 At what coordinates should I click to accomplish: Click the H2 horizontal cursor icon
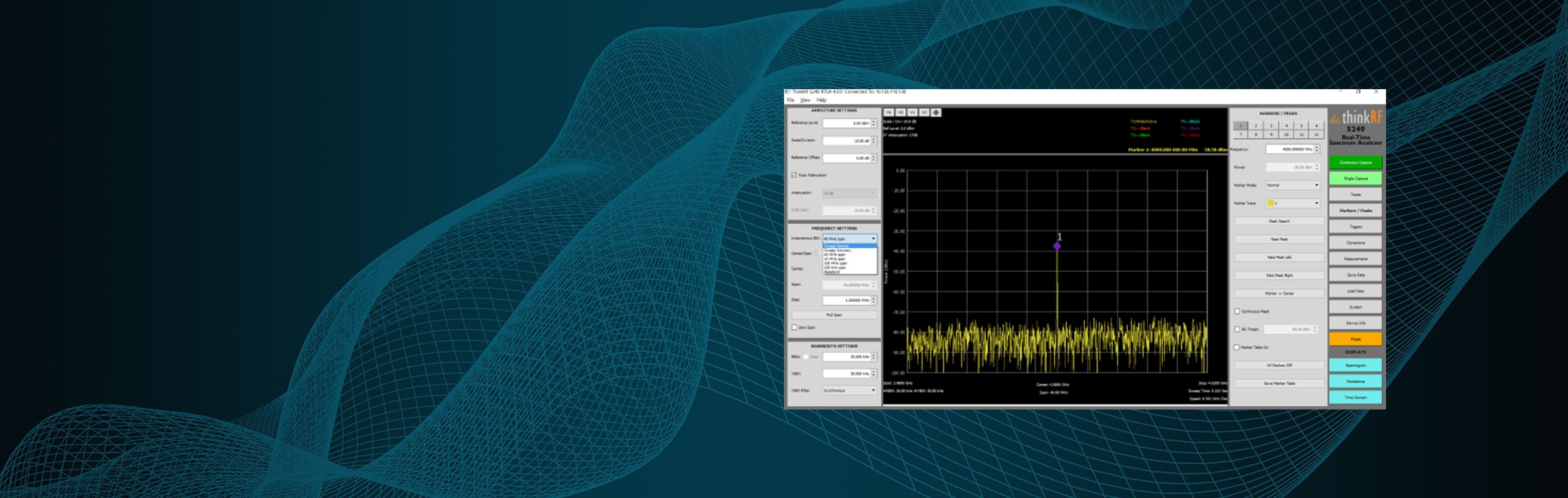click(x=900, y=113)
